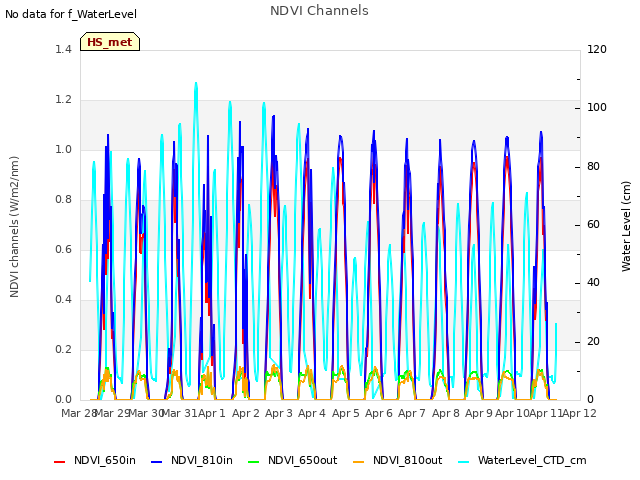This screenshot has width=640, height=480.
Task: Click the Apr 5 x-axis tick label
Action: coord(346,413)
